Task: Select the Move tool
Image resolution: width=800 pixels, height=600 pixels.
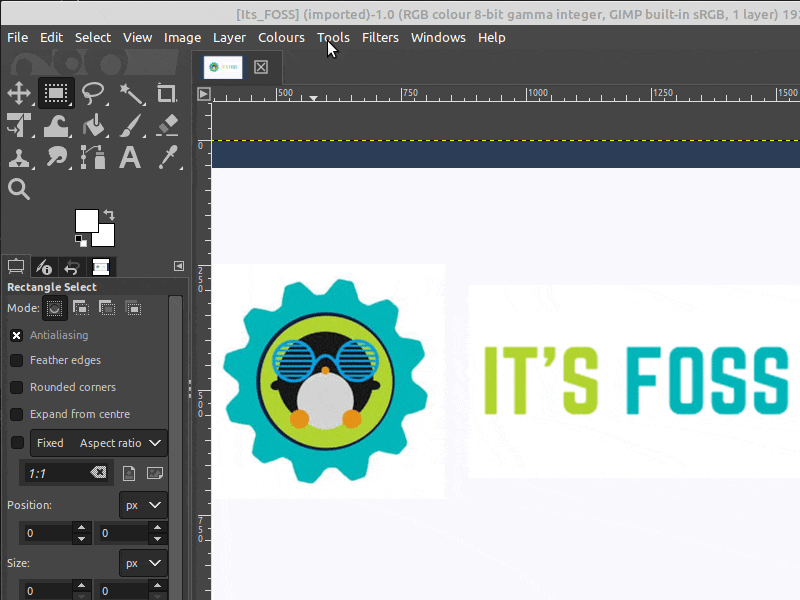Action: [18, 94]
